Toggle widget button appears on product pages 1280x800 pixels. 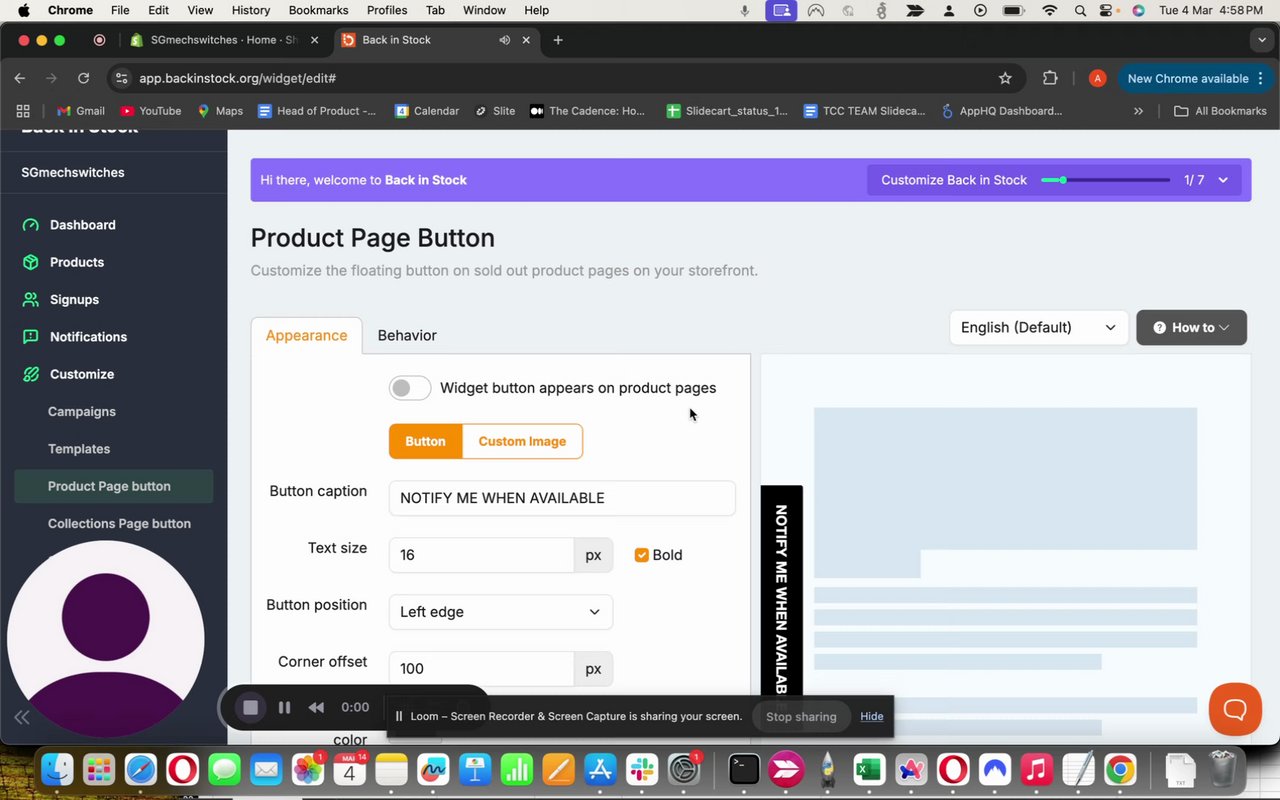(x=410, y=388)
